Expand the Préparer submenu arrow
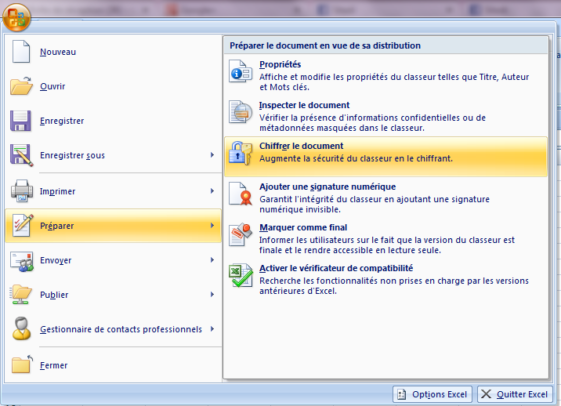Viewport: 561px width, 406px height. [x=212, y=225]
